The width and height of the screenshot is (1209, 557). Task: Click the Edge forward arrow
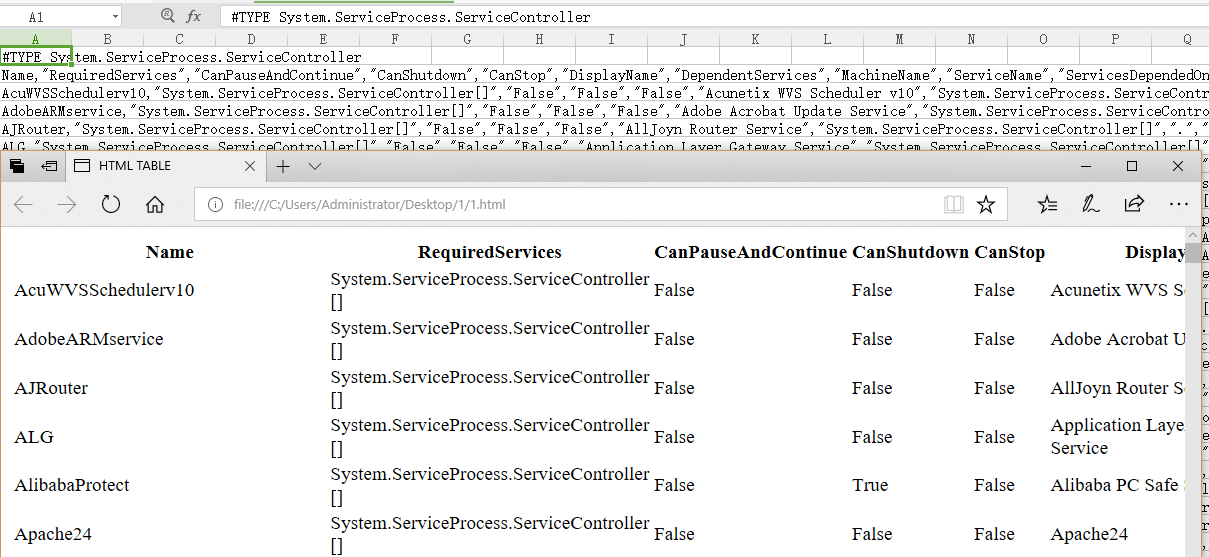[67, 204]
